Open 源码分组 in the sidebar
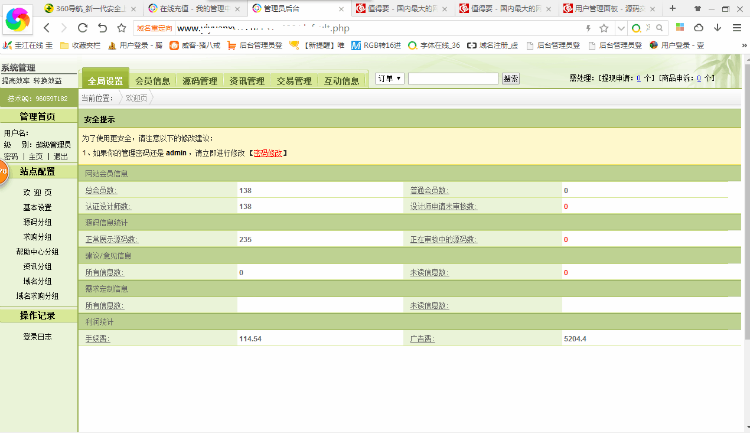 pos(37,222)
